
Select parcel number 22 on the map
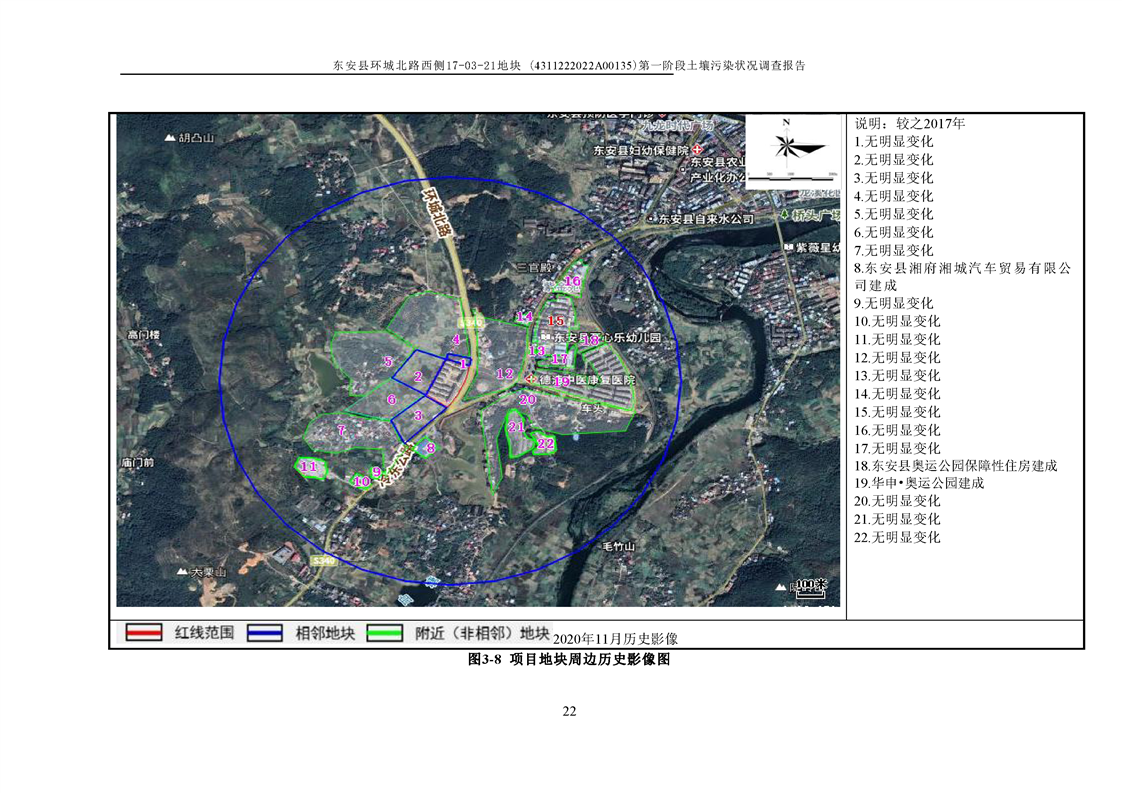tap(545, 443)
